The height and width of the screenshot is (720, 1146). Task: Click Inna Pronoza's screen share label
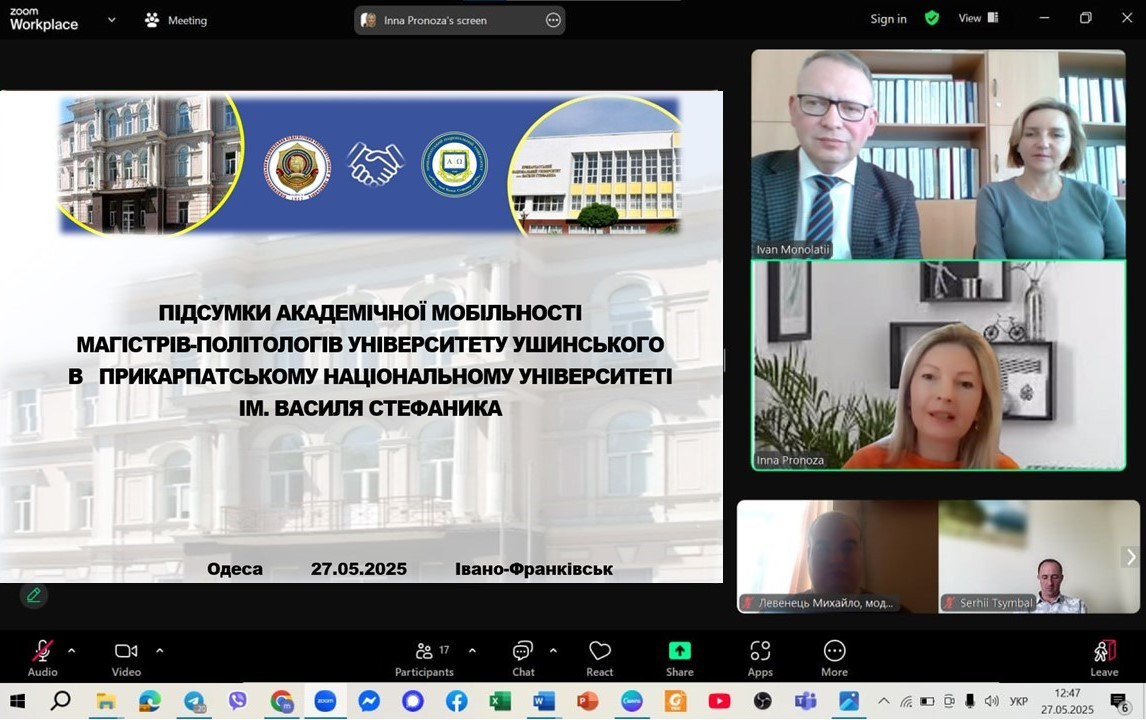[x=435, y=20]
